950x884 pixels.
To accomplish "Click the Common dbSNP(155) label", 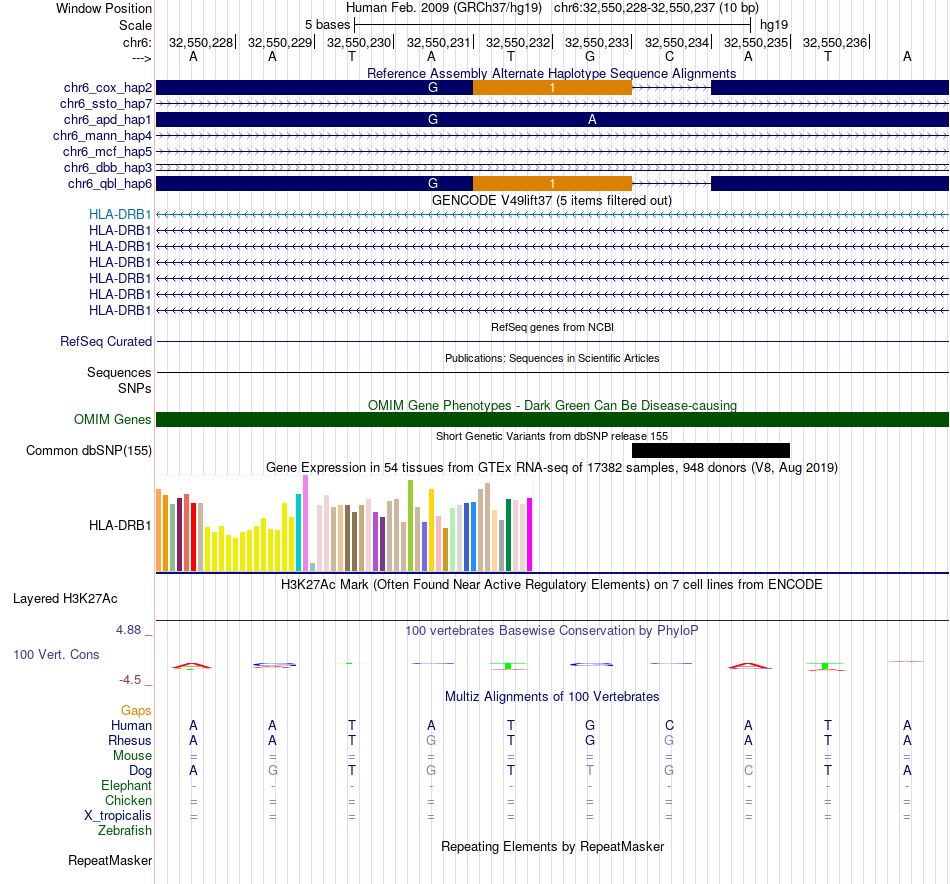I will [88, 451].
